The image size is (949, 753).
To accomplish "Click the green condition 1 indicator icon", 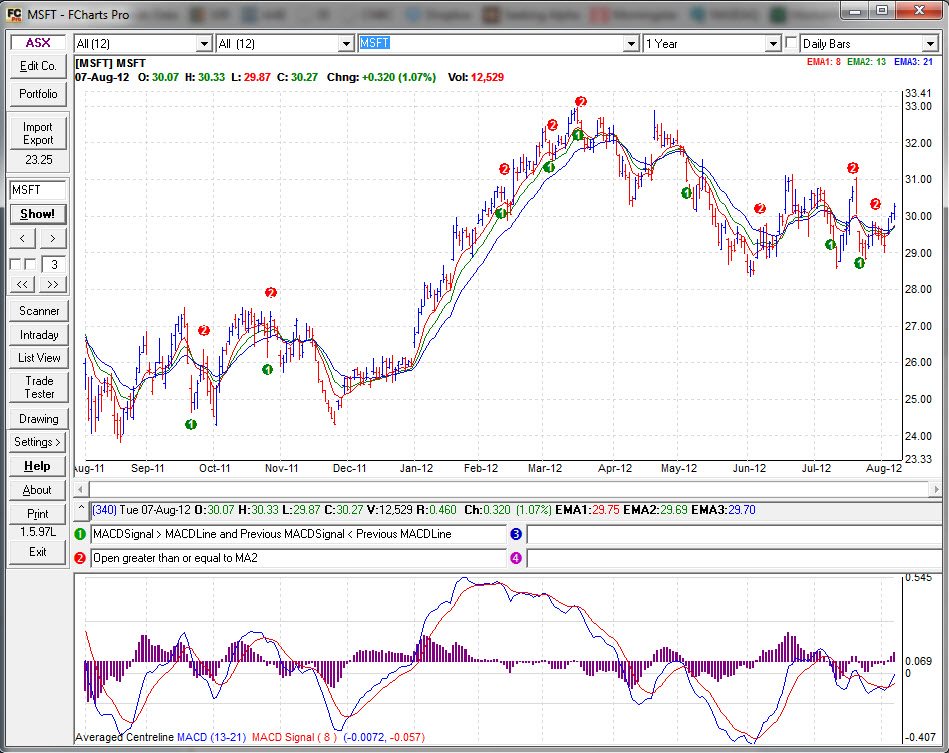I will point(80,534).
